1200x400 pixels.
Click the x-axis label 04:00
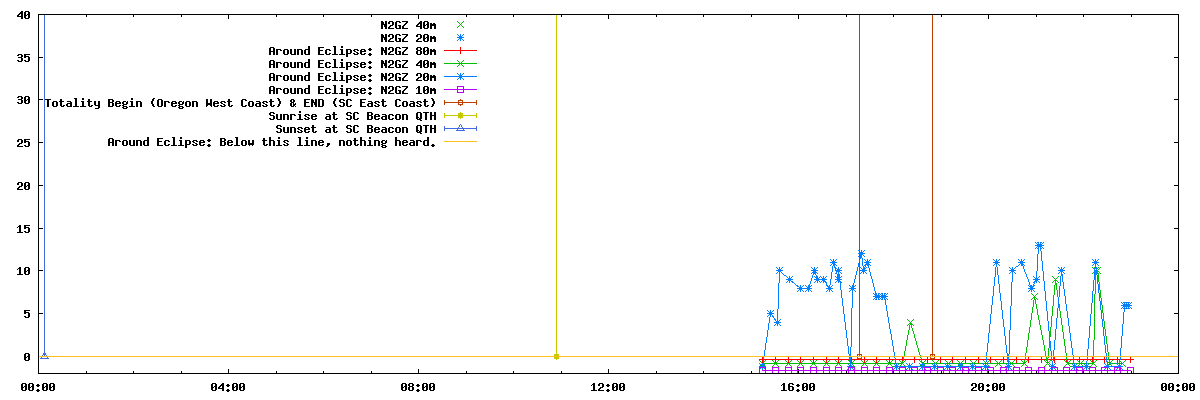point(228,387)
